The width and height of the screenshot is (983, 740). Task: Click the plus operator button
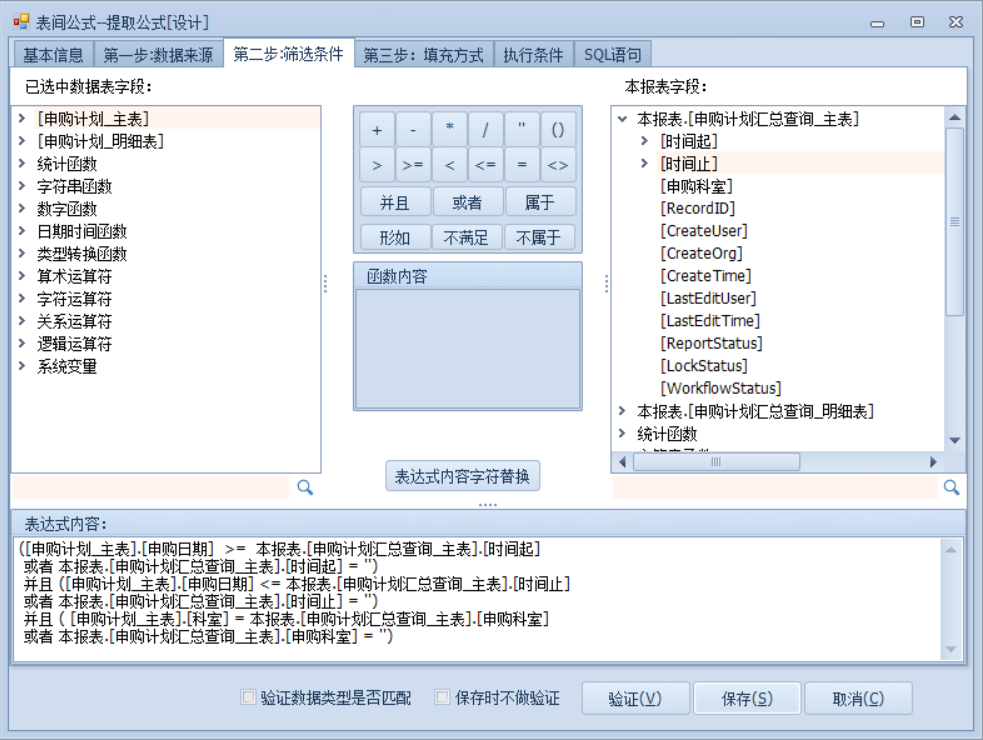(x=377, y=130)
